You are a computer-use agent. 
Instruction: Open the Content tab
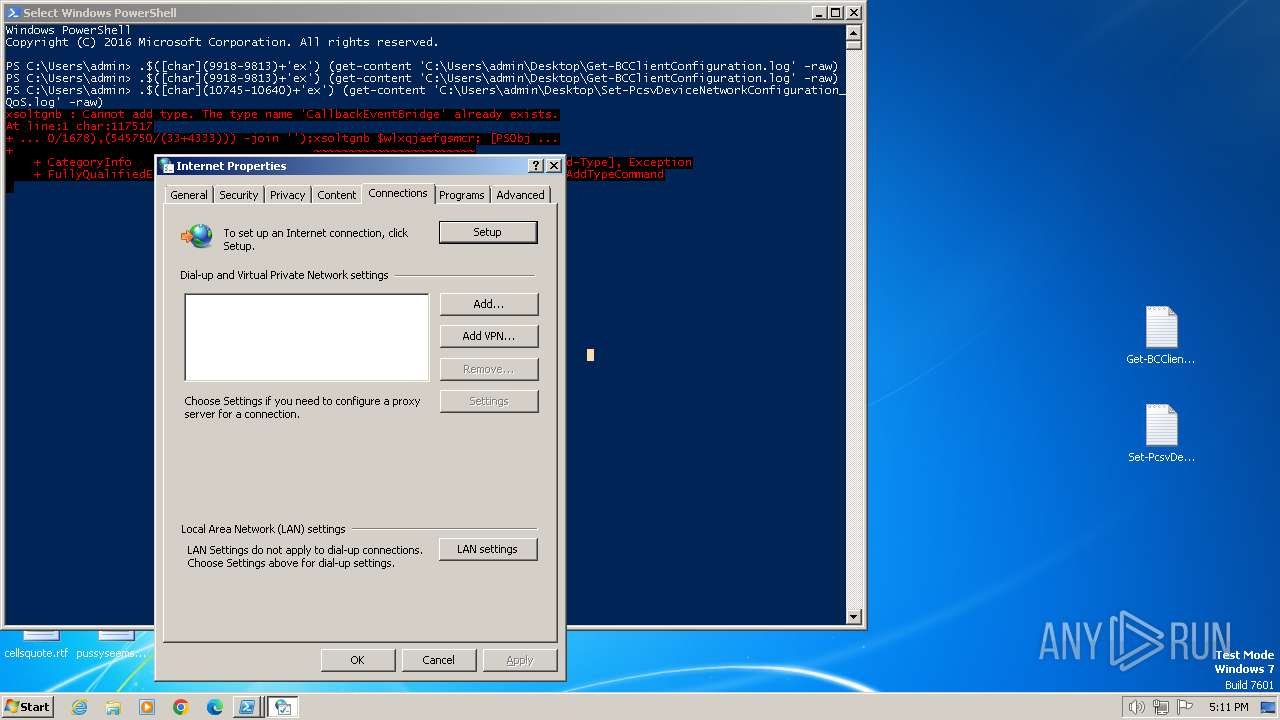337,195
